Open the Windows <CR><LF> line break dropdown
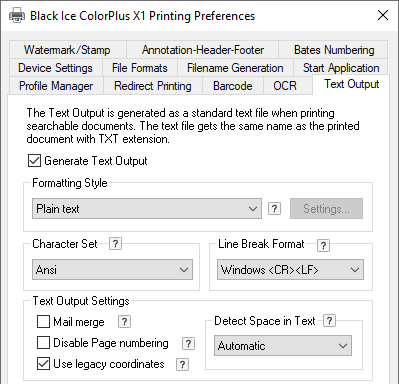399x384 pixels. click(290, 270)
